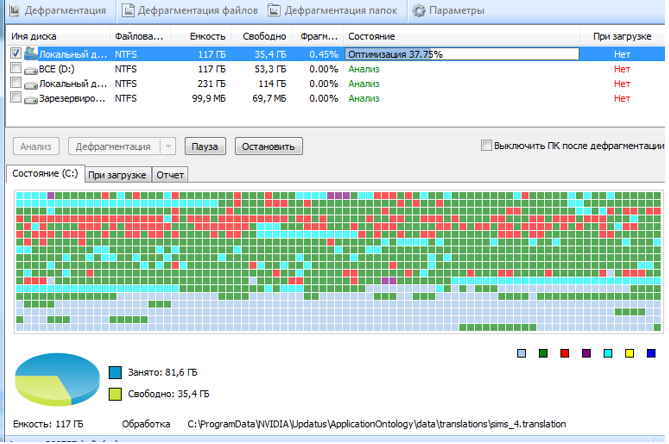Switch to the Состояние (C:) tab
669x444 pixels.
click(x=45, y=174)
